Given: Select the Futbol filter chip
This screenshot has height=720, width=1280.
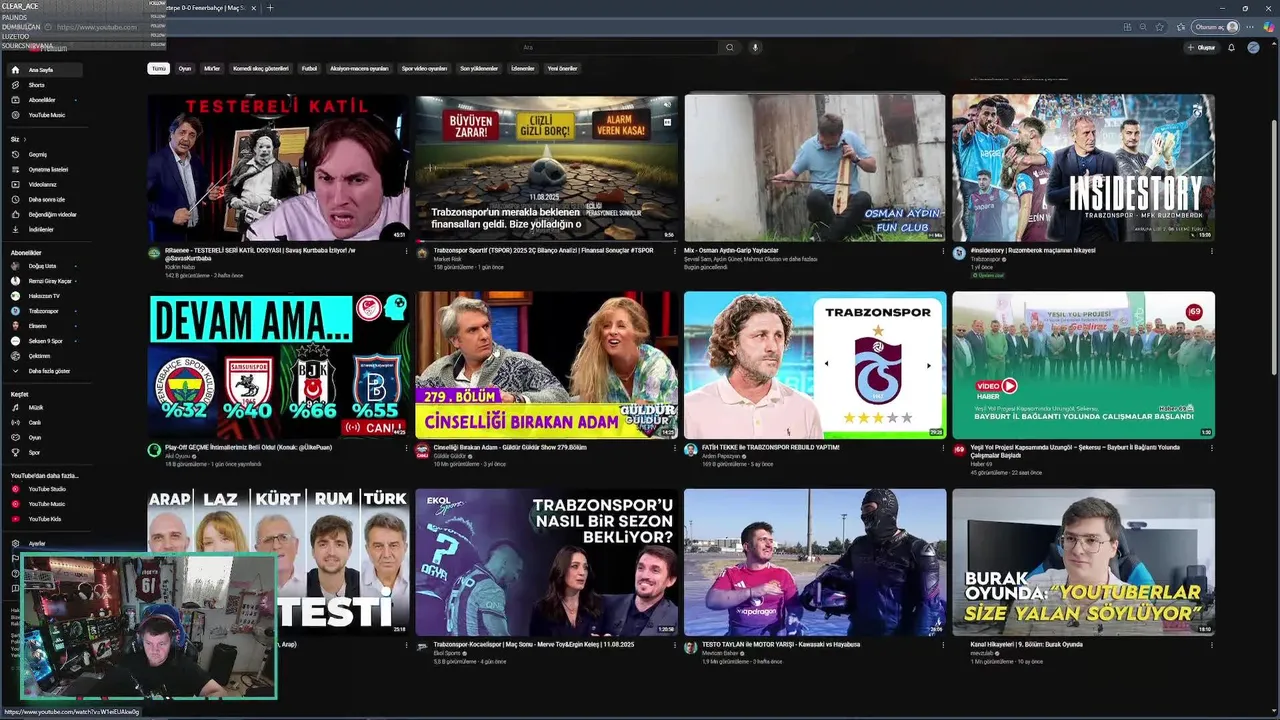Looking at the screenshot, I should pos(310,69).
